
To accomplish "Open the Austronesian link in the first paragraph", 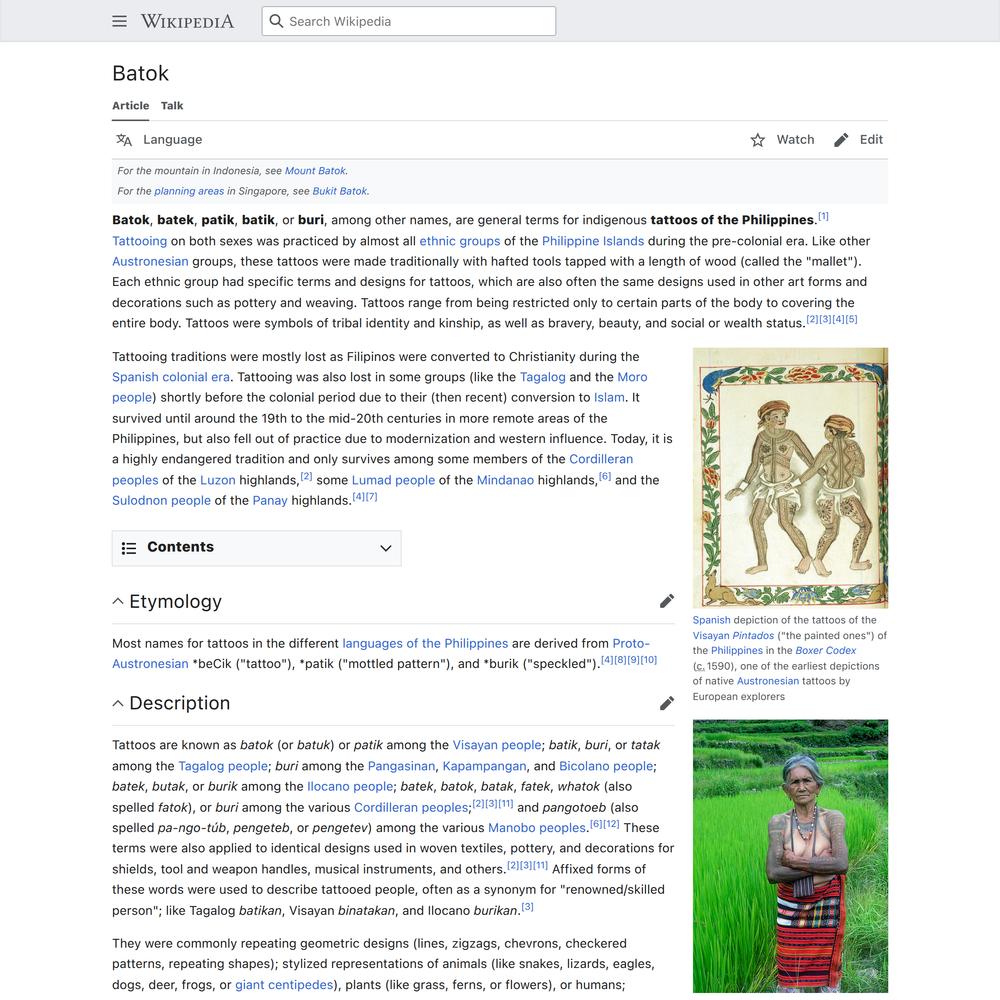I will click(151, 261).
